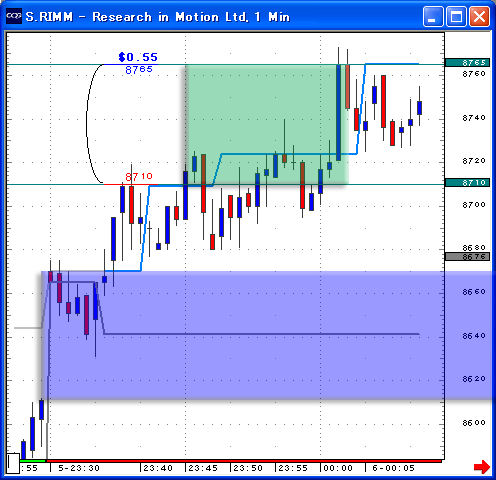Click the 23:40 time axis label
The image size is (496, 480).
(158, 468)
